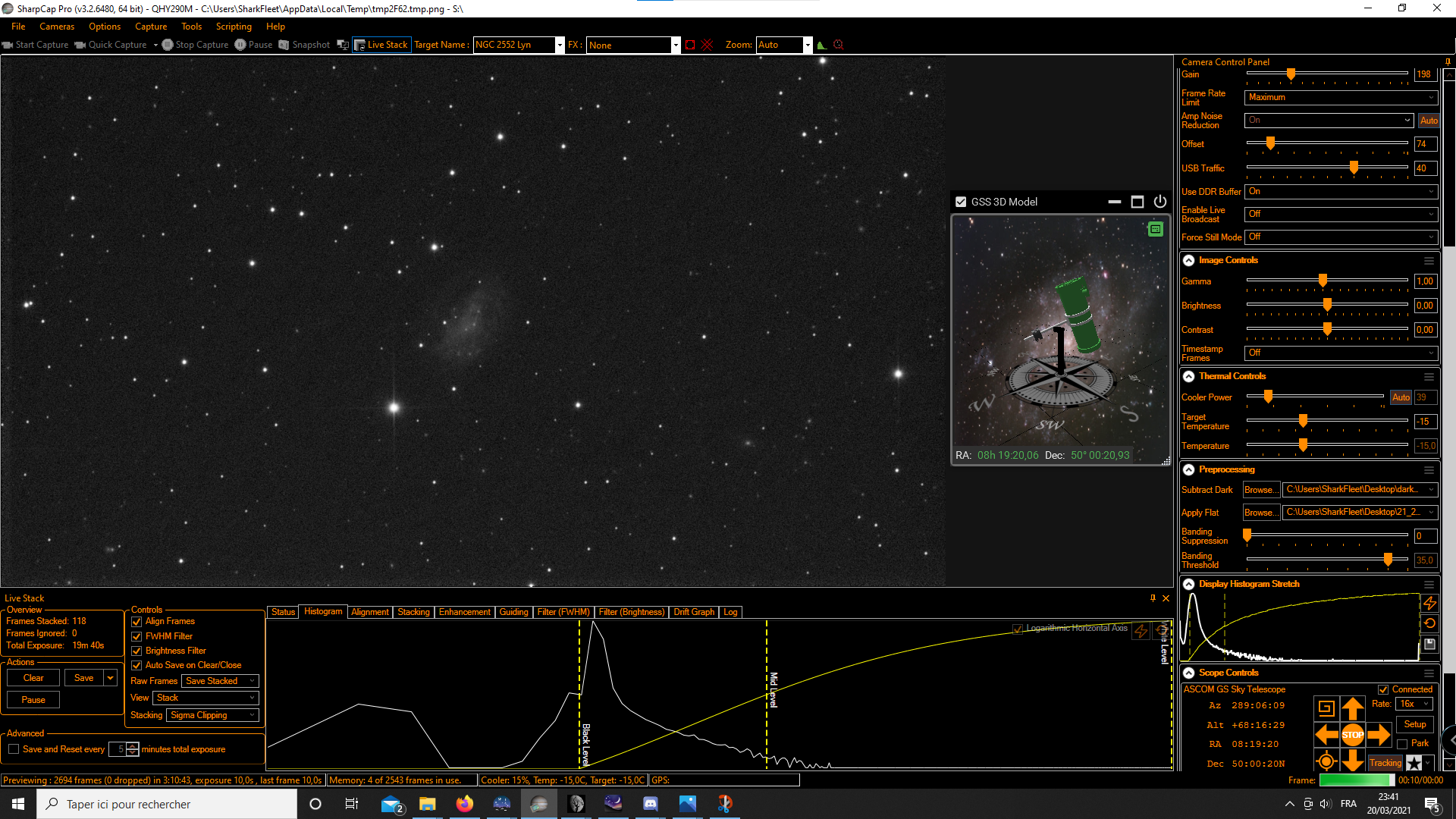Image resolution: width=1456 pixels, height=819 pixels.
Task: Click the recenter crosshair scope icon
Action: pyautogui.click(x=1326, y=761)
